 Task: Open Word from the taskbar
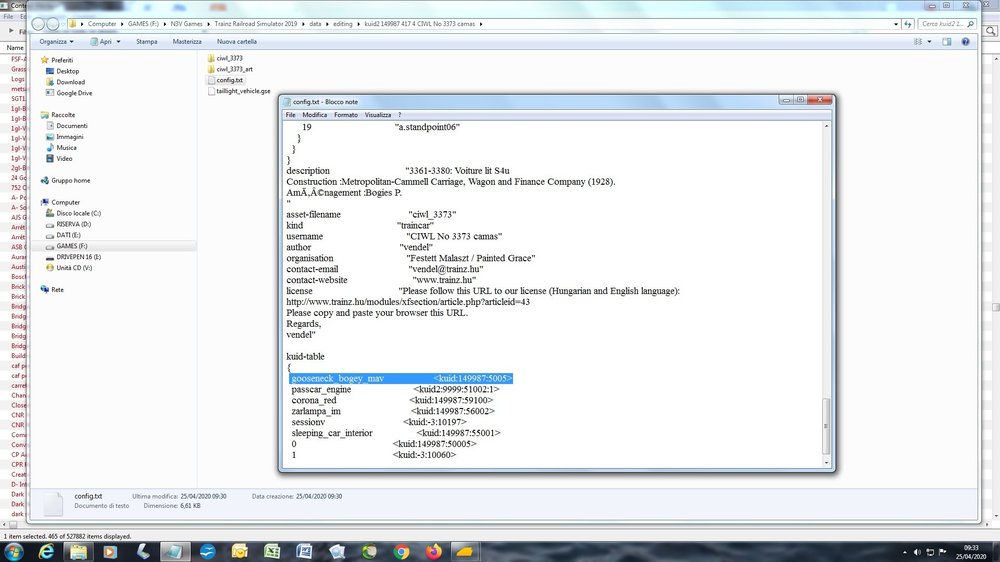pos(304,552)
